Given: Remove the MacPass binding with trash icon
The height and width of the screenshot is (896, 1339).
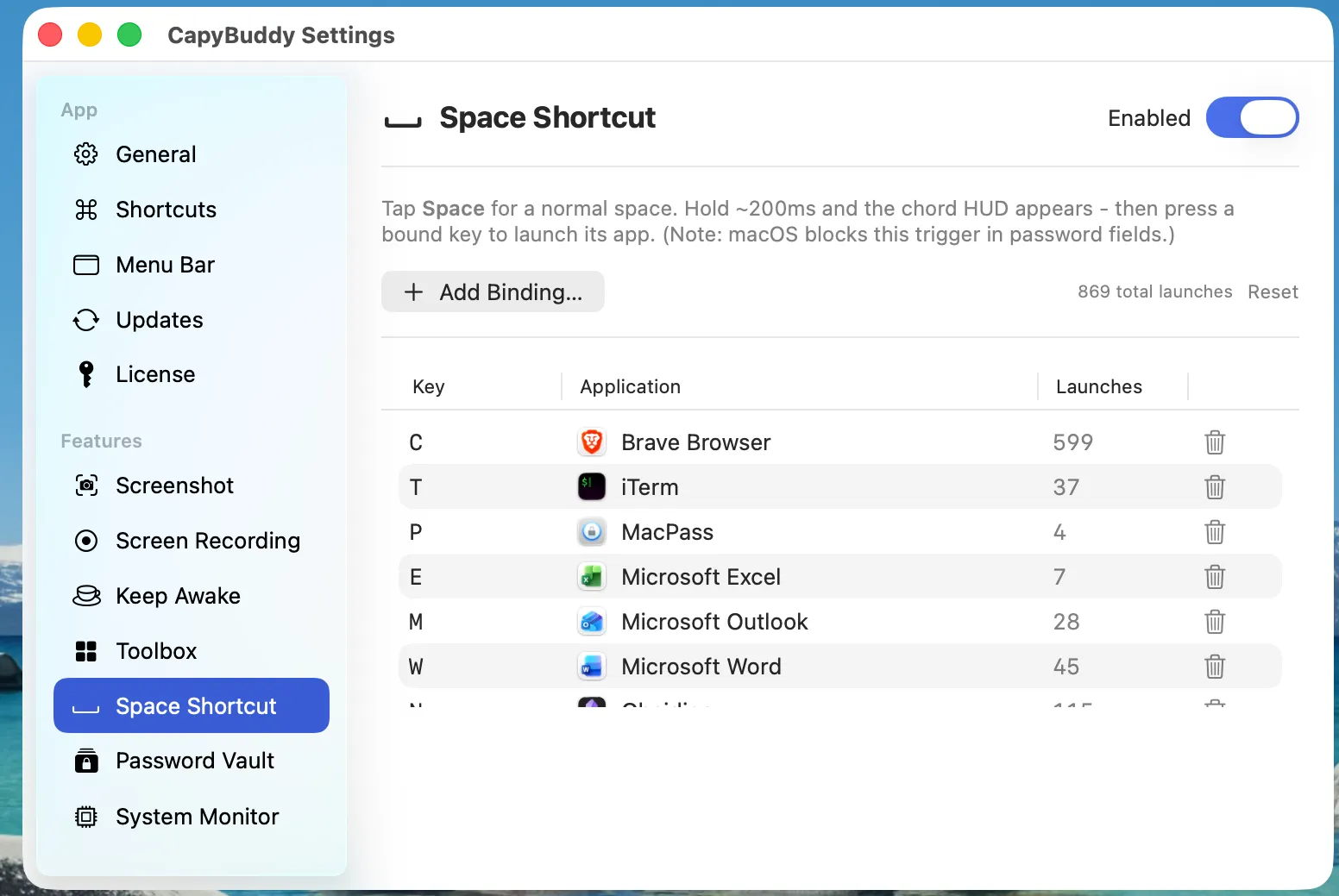Looking at the screenshot, I should [x=1215, y=532].
